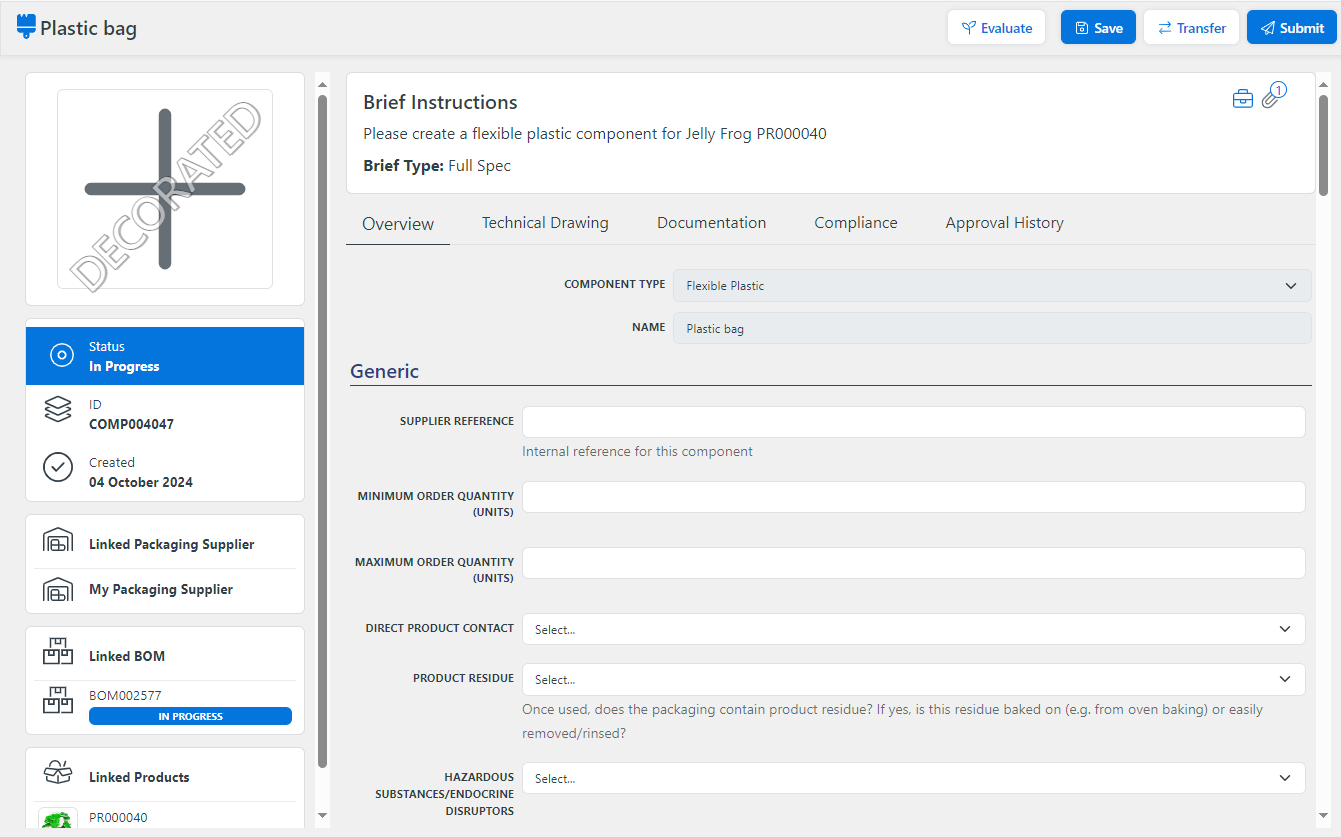Image resolution: width=1341 pixels, height=837 pixels.
Task: Click the Decorated placeholder thumbnail
Action: click(x=164, y=189)
